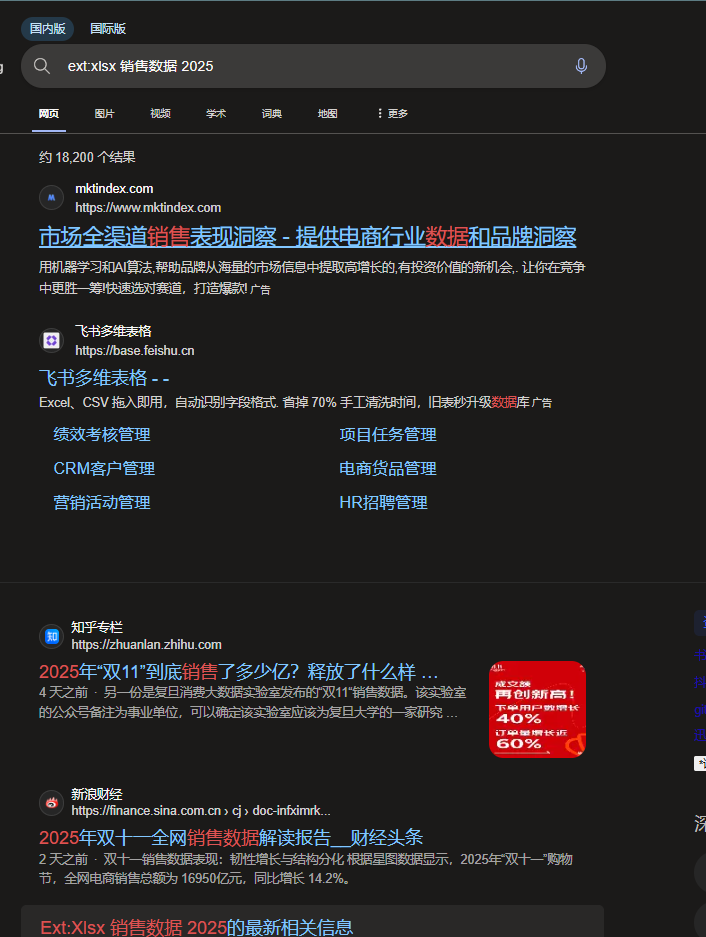Click the 新浪财经 site name
The height and width of the screenshot is (937, 706).
pyautogui.click(x=97, y=794)
